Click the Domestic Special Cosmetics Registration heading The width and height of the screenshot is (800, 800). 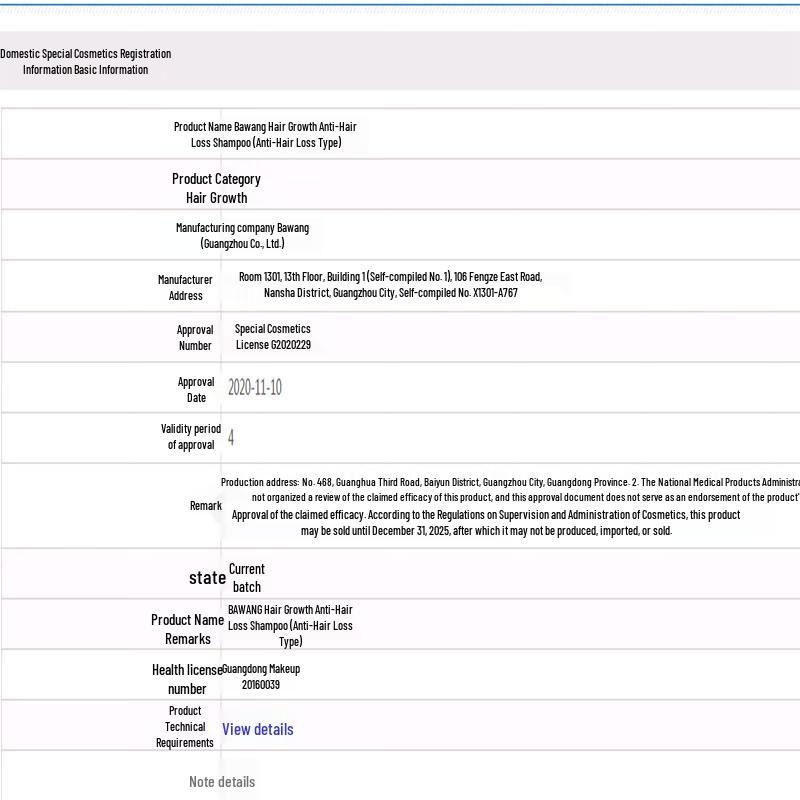pyautogui.click(x=85, y=61)
